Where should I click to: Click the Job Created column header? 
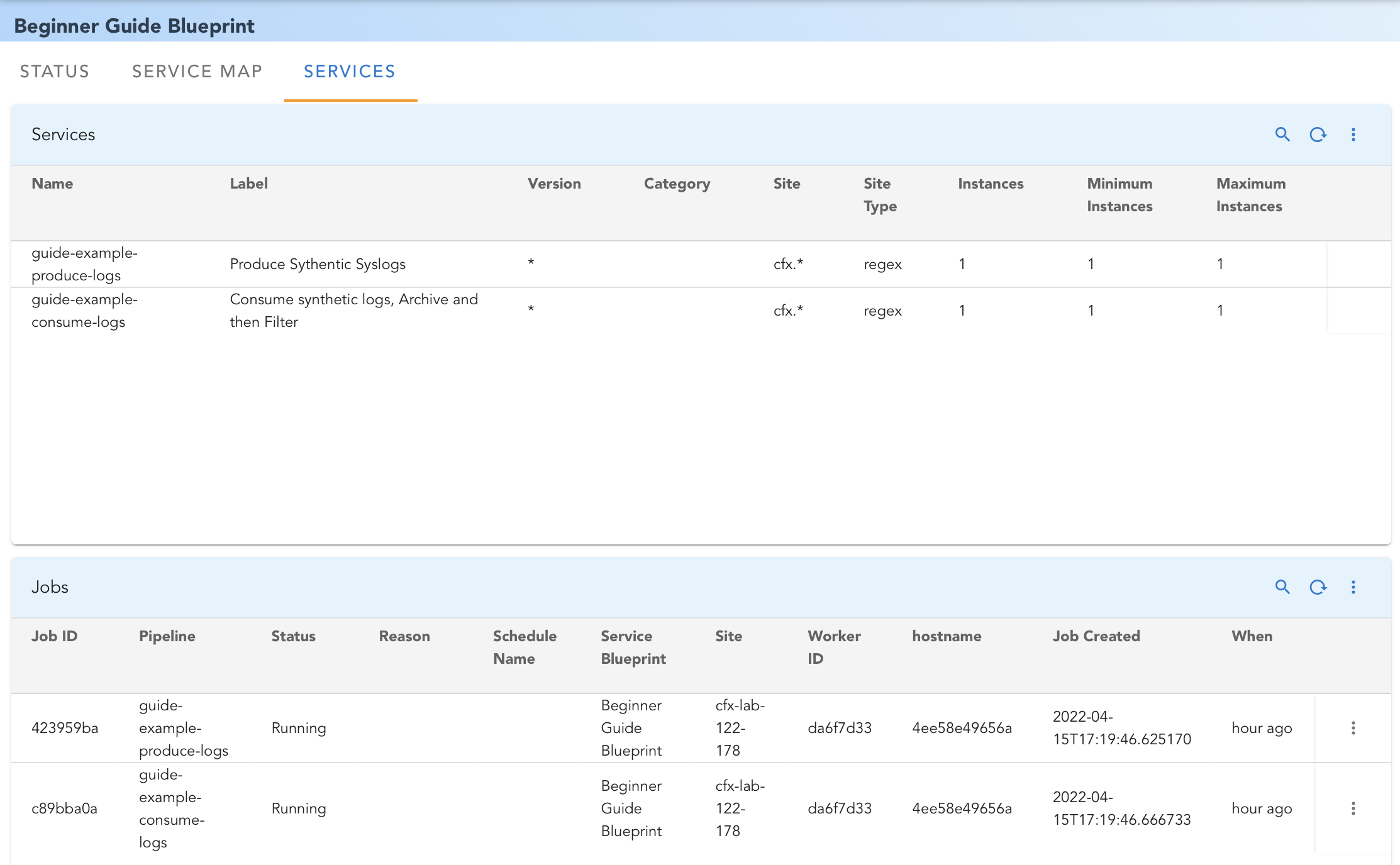tap(1096, 636)
